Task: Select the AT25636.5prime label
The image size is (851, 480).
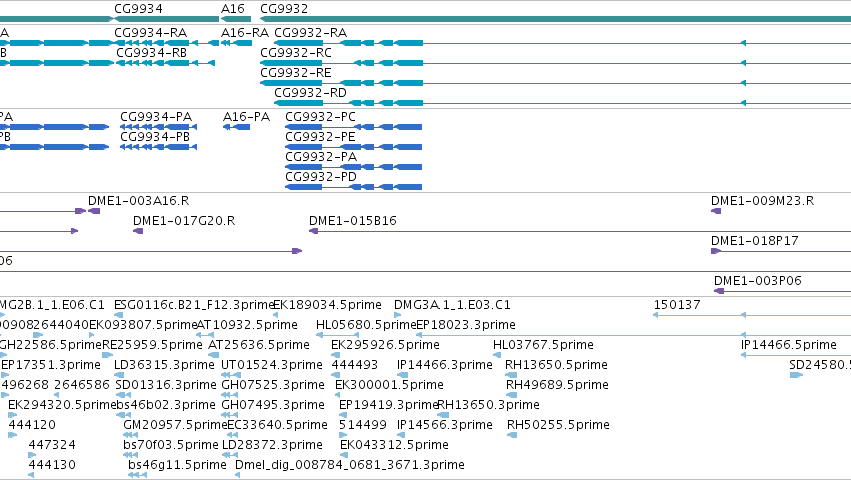Action: tap(259, 345)
